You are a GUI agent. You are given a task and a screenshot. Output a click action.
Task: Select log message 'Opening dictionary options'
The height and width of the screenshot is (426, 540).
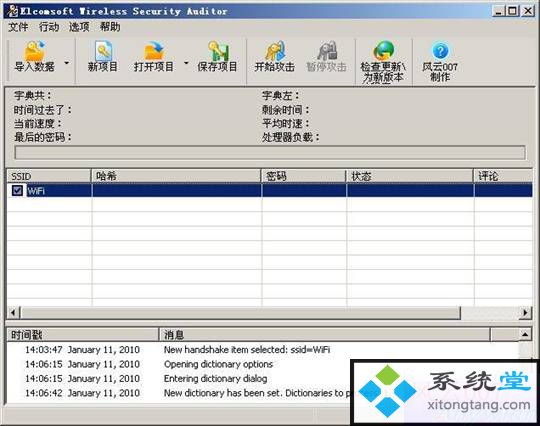coord(218,364)
